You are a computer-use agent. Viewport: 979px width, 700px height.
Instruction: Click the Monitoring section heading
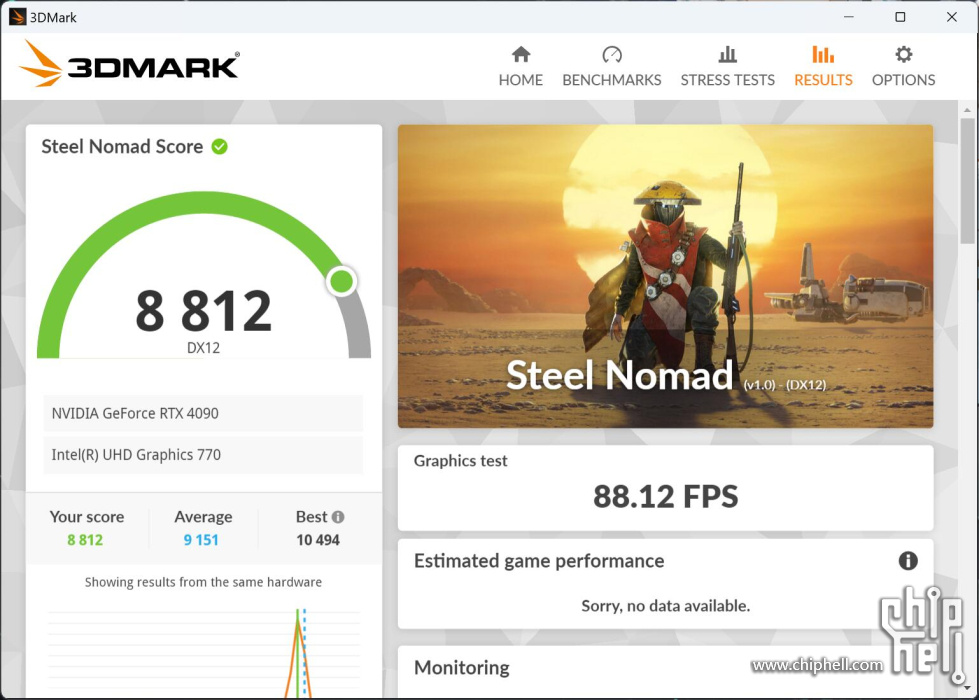(x=461, y=668)
